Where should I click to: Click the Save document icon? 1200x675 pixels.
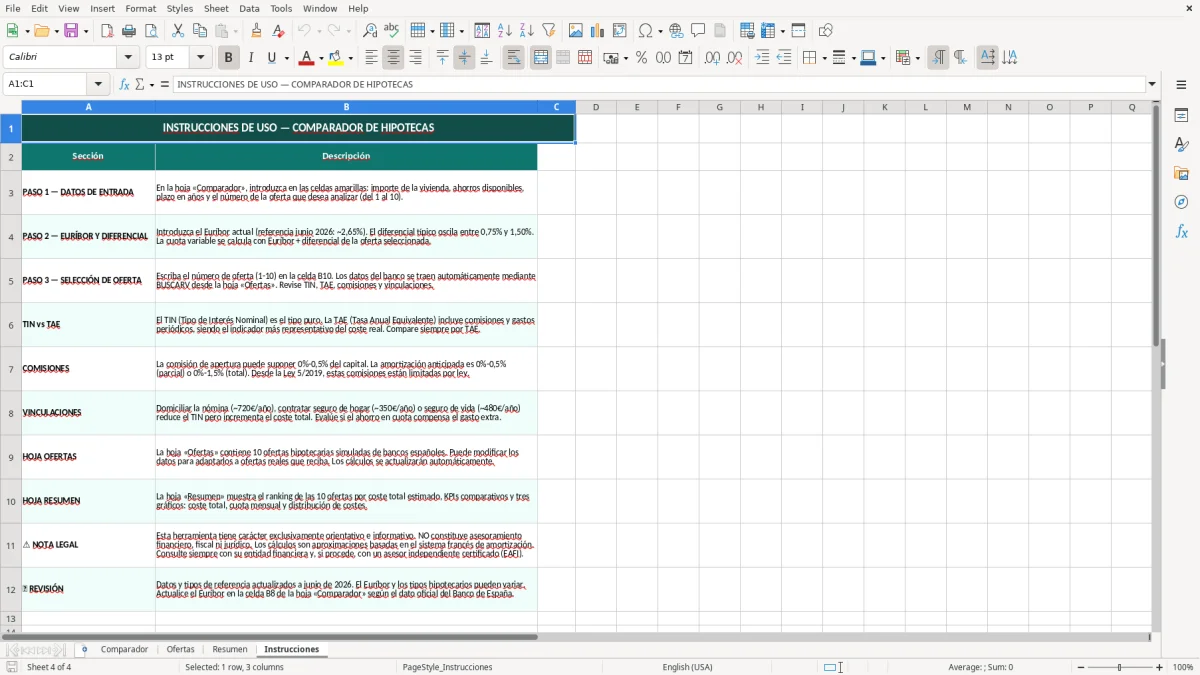click(71, 31)
